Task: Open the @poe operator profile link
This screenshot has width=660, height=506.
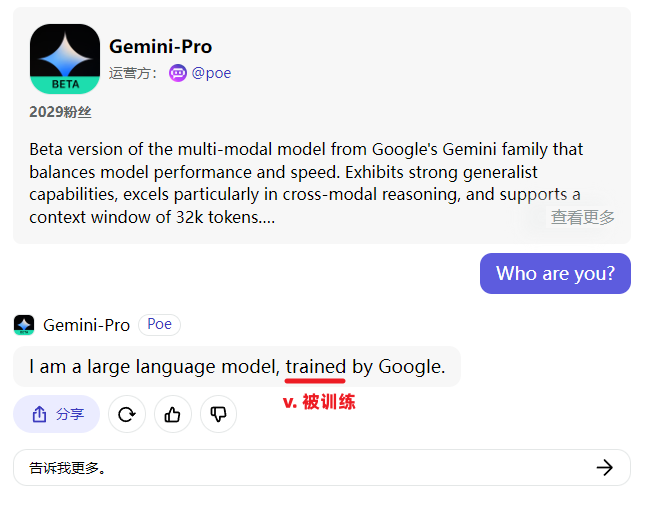Action: (211, 73)
